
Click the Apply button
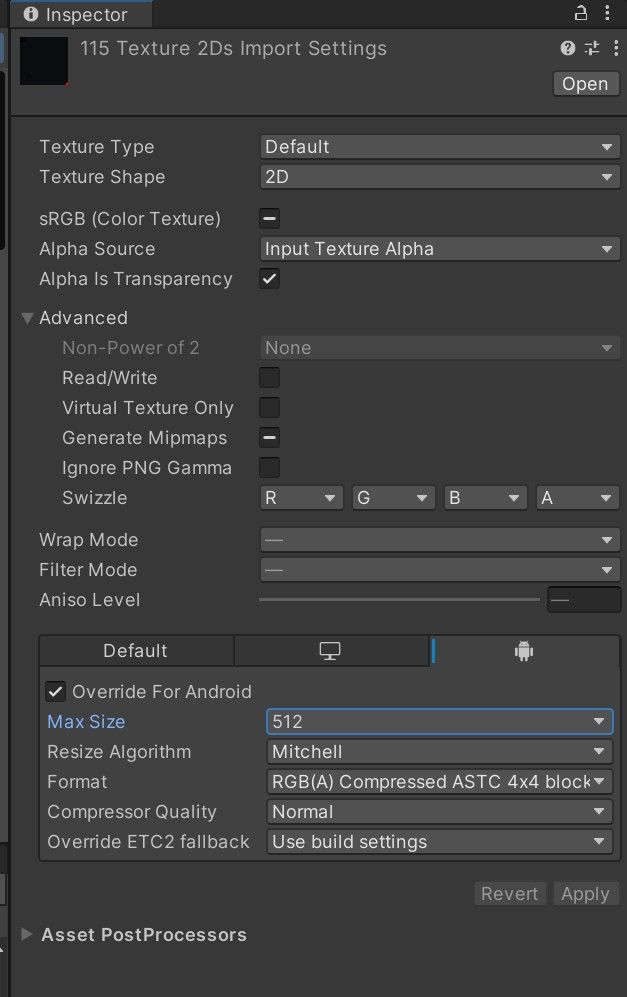[x=585, y=894]
